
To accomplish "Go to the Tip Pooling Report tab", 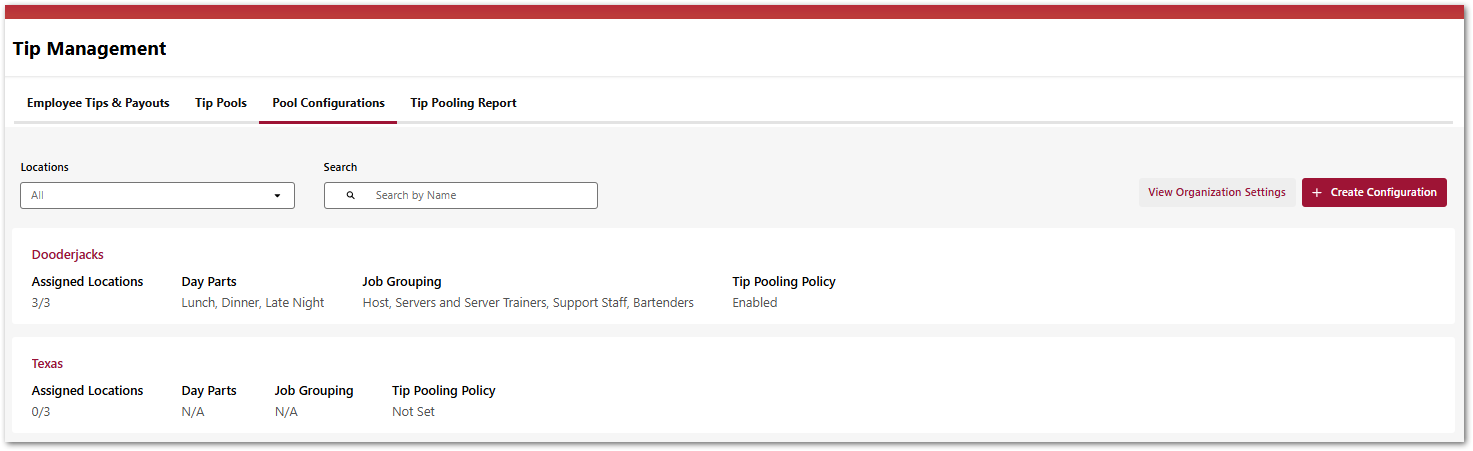I will pos(463,103).
